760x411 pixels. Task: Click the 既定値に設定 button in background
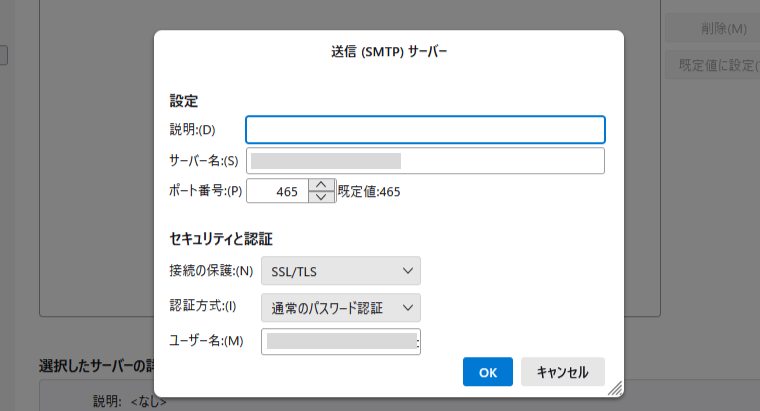(711, 66)
